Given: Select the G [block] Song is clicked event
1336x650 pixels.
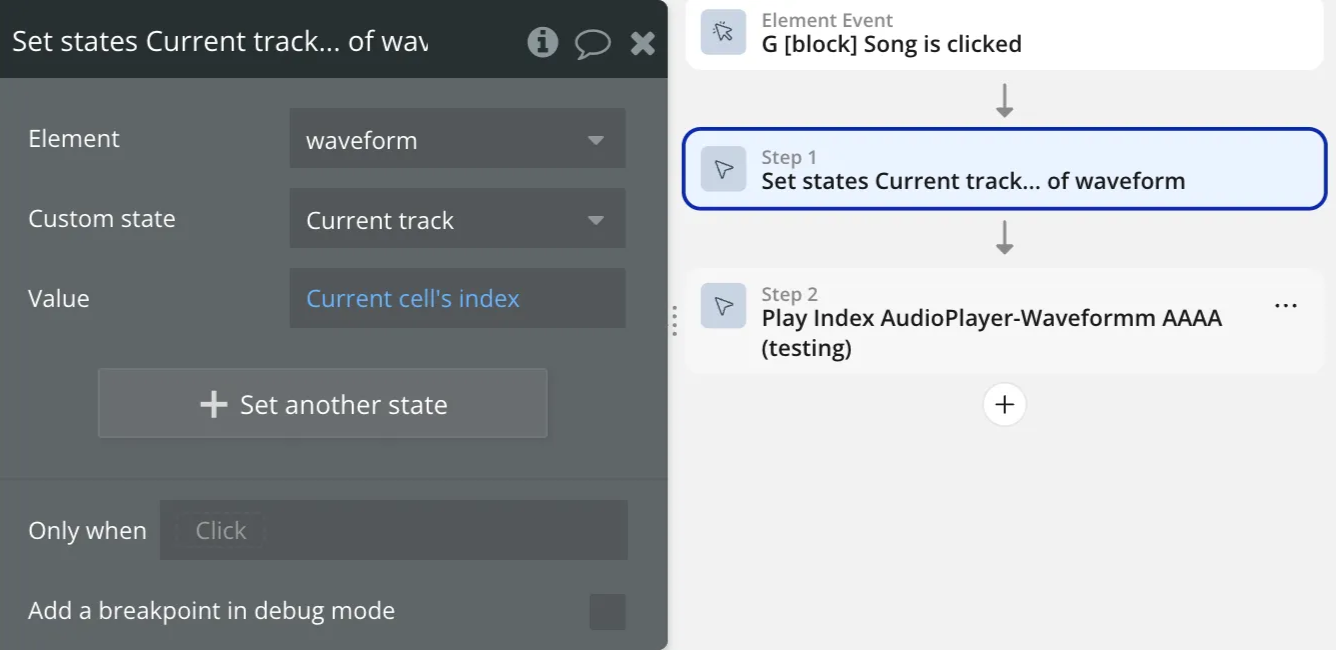Looking at the screenshot, I should (x=891, y=44).
